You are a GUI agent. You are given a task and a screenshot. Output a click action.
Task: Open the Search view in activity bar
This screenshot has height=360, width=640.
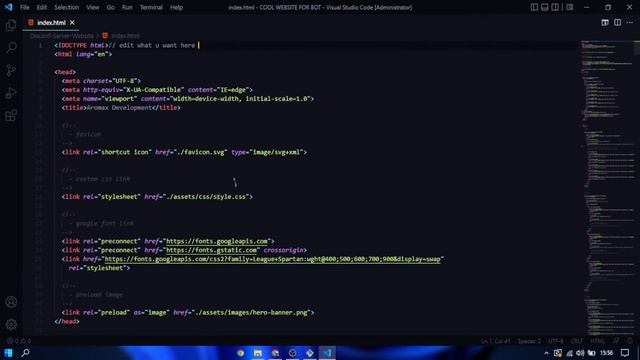(11, 47)
